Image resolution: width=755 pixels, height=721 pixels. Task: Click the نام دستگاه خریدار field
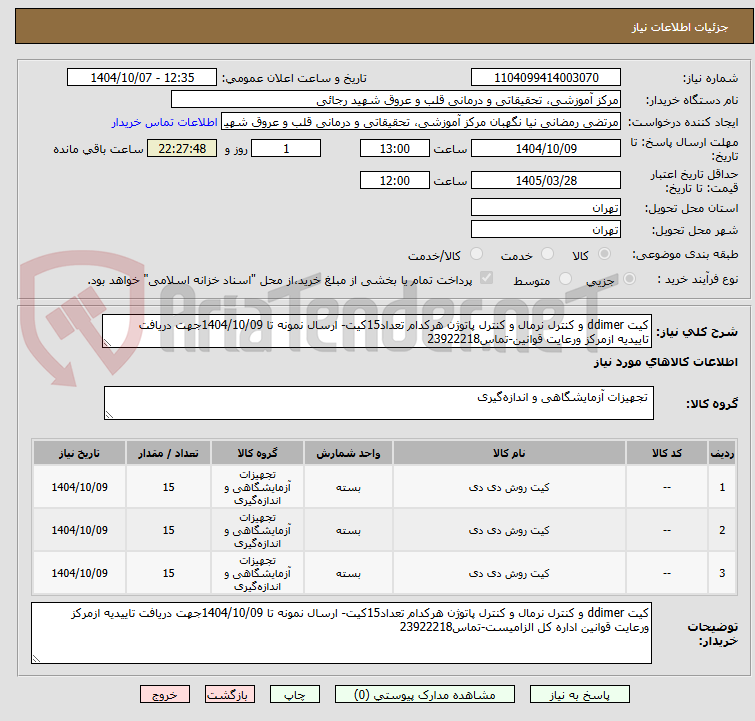pyautogui.click(x=396, y=100)
